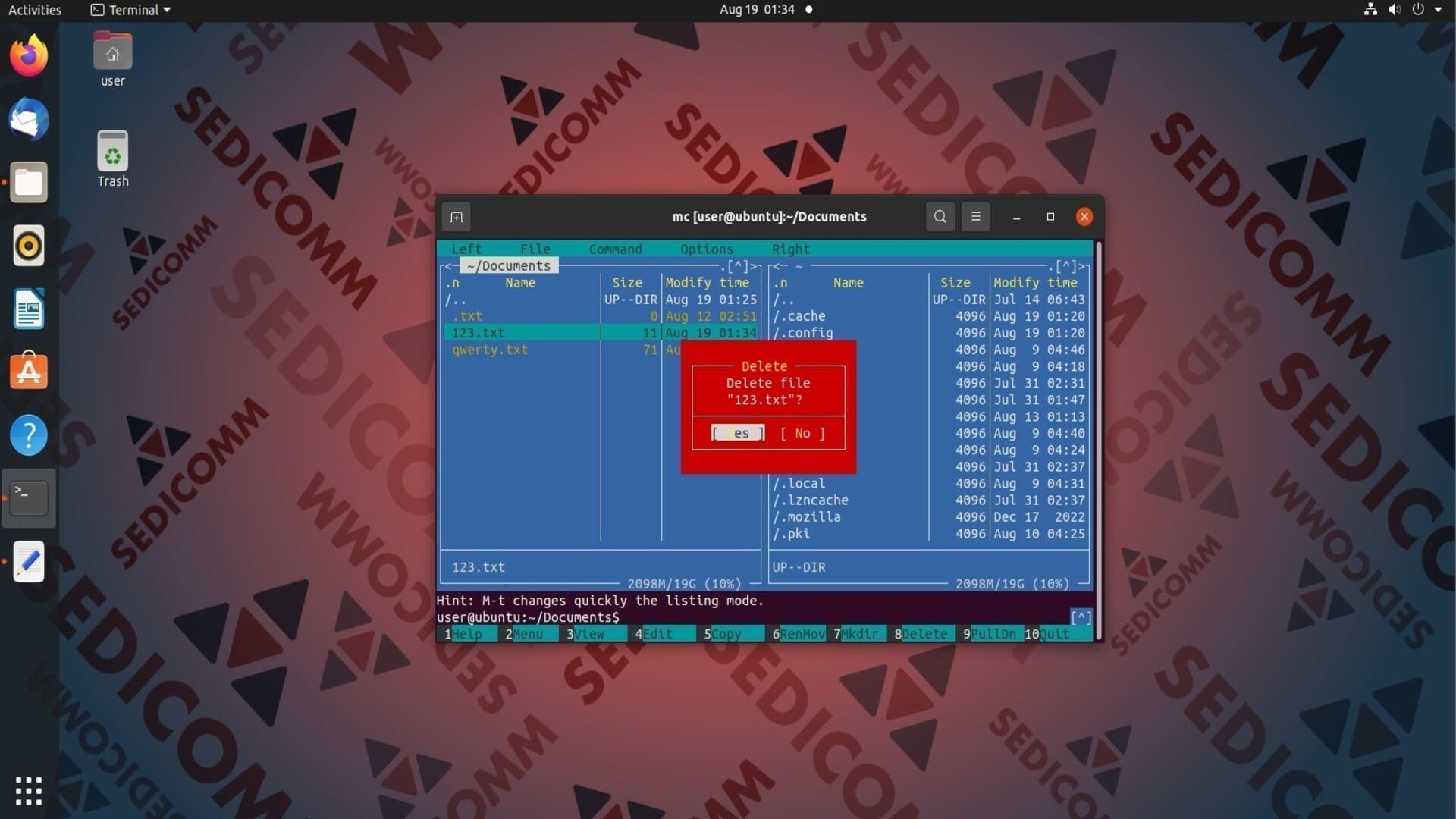Open Thunderbird mail in the dock
1456x819 pixels.
[x=29, y=119]
